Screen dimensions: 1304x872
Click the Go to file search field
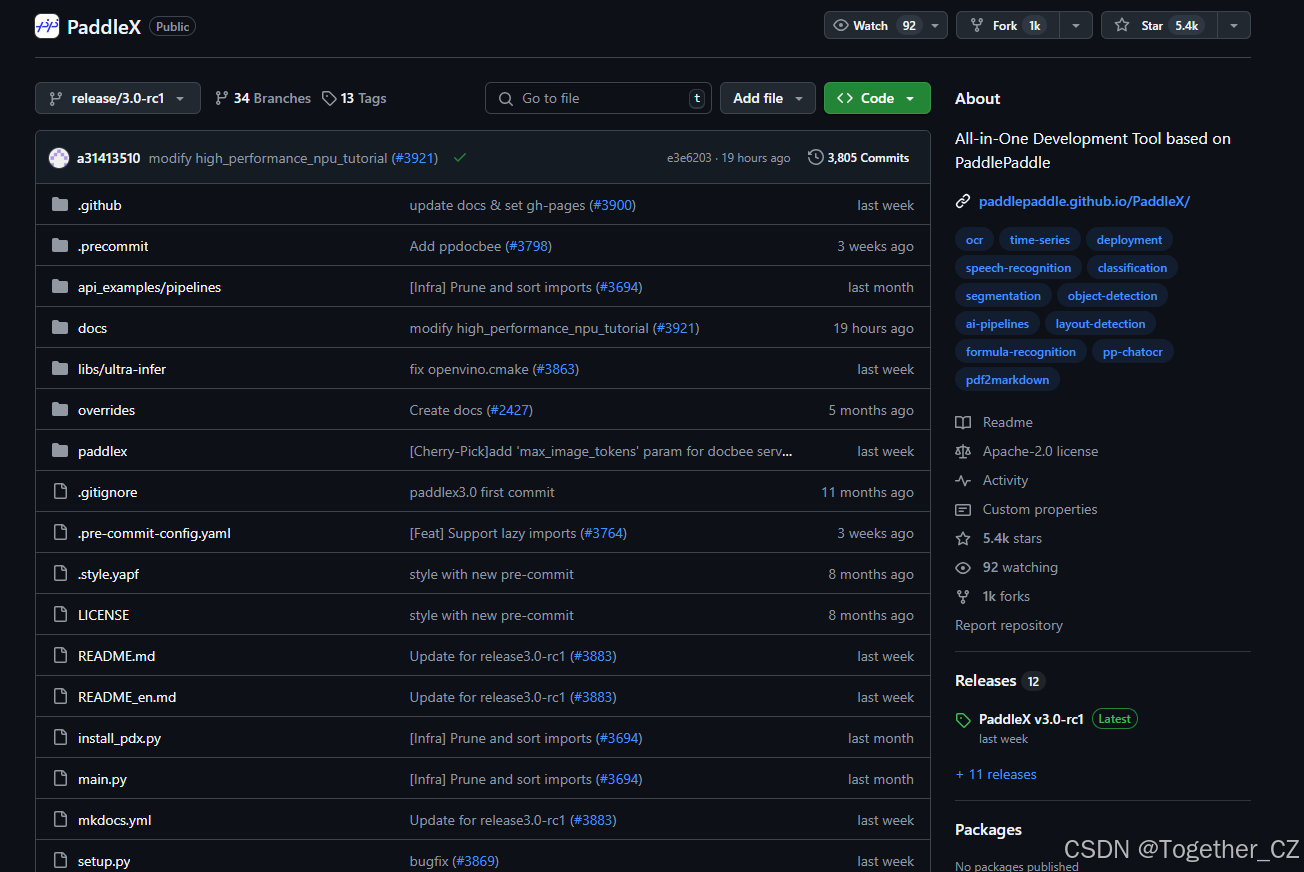[598, 98]
